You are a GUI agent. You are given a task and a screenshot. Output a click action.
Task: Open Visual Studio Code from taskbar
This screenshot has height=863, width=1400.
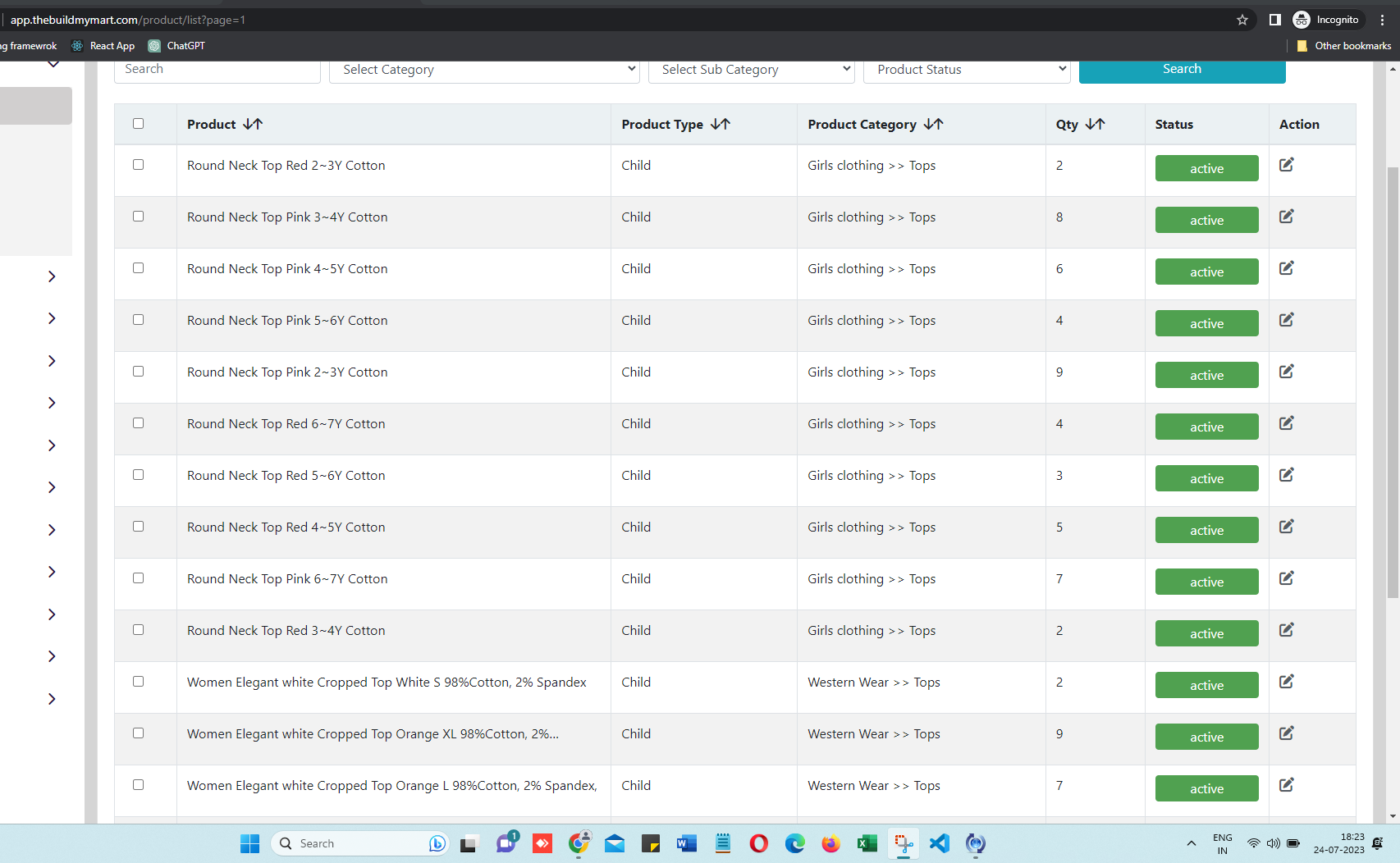[940, 843]
